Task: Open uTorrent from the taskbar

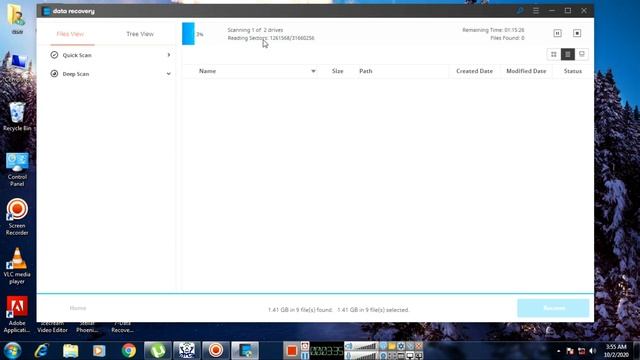Action: 158,351
